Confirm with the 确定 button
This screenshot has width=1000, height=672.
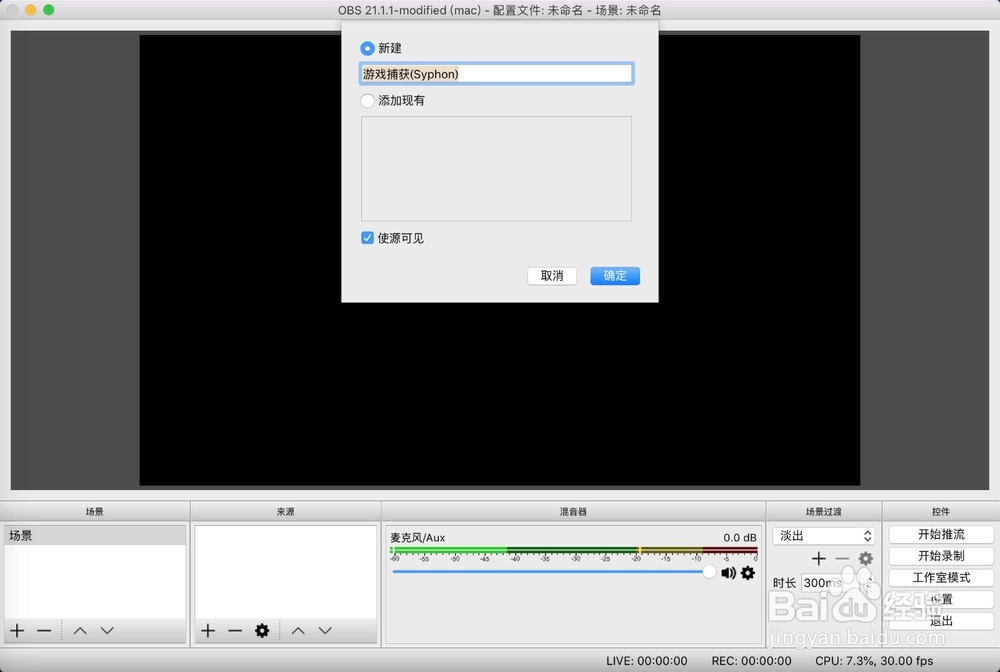615,275
